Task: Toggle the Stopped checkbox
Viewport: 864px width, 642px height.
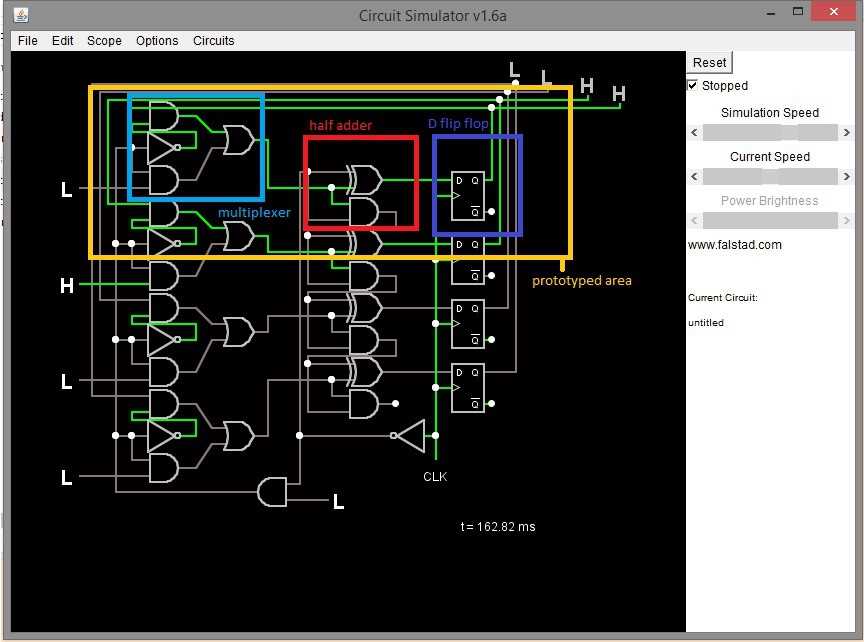Action: coord(693,85)
